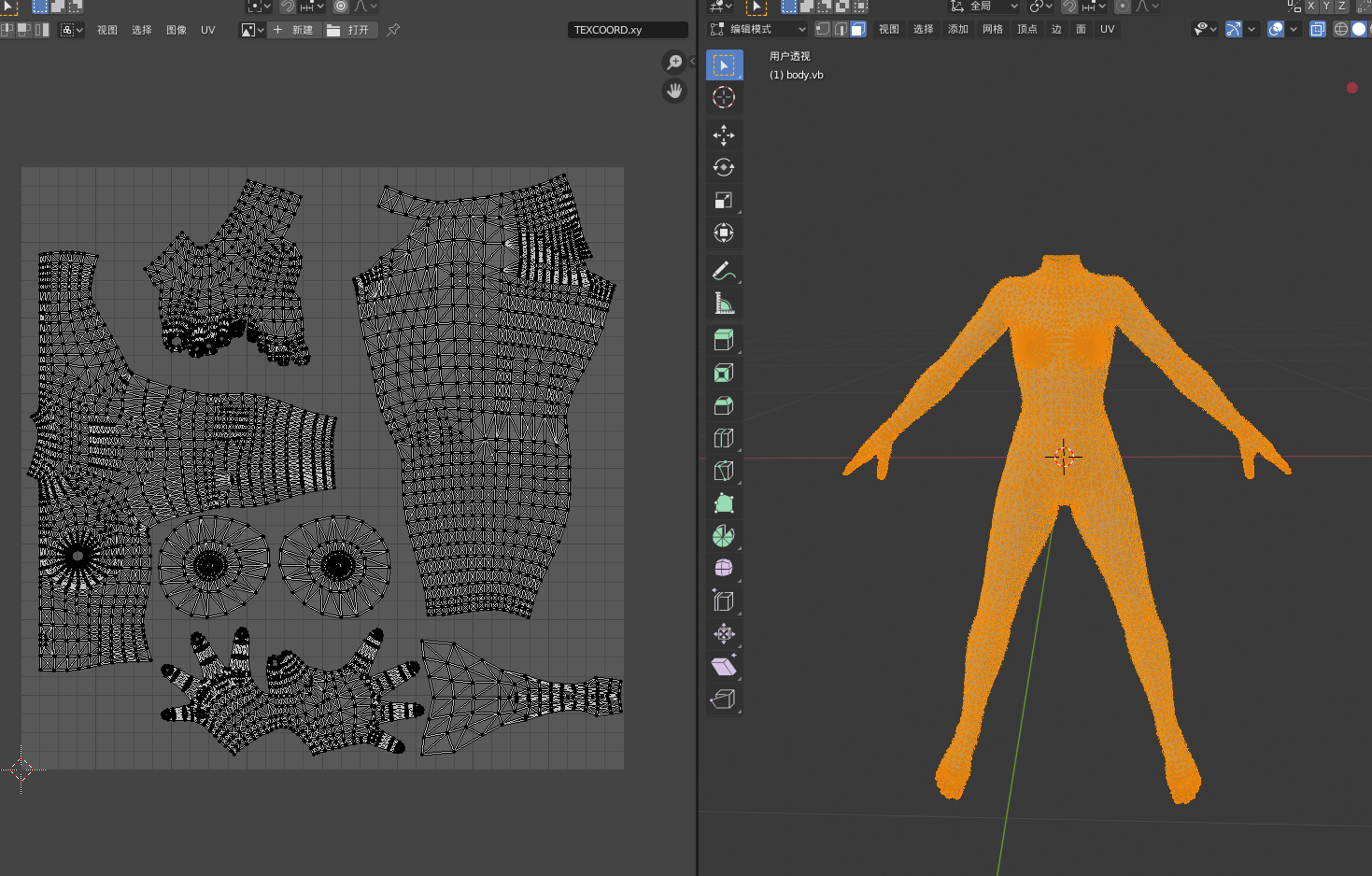Viewport: 1372px width, 876px height.
Task: Select the Poly Build tool
Action: click(724, 503)
